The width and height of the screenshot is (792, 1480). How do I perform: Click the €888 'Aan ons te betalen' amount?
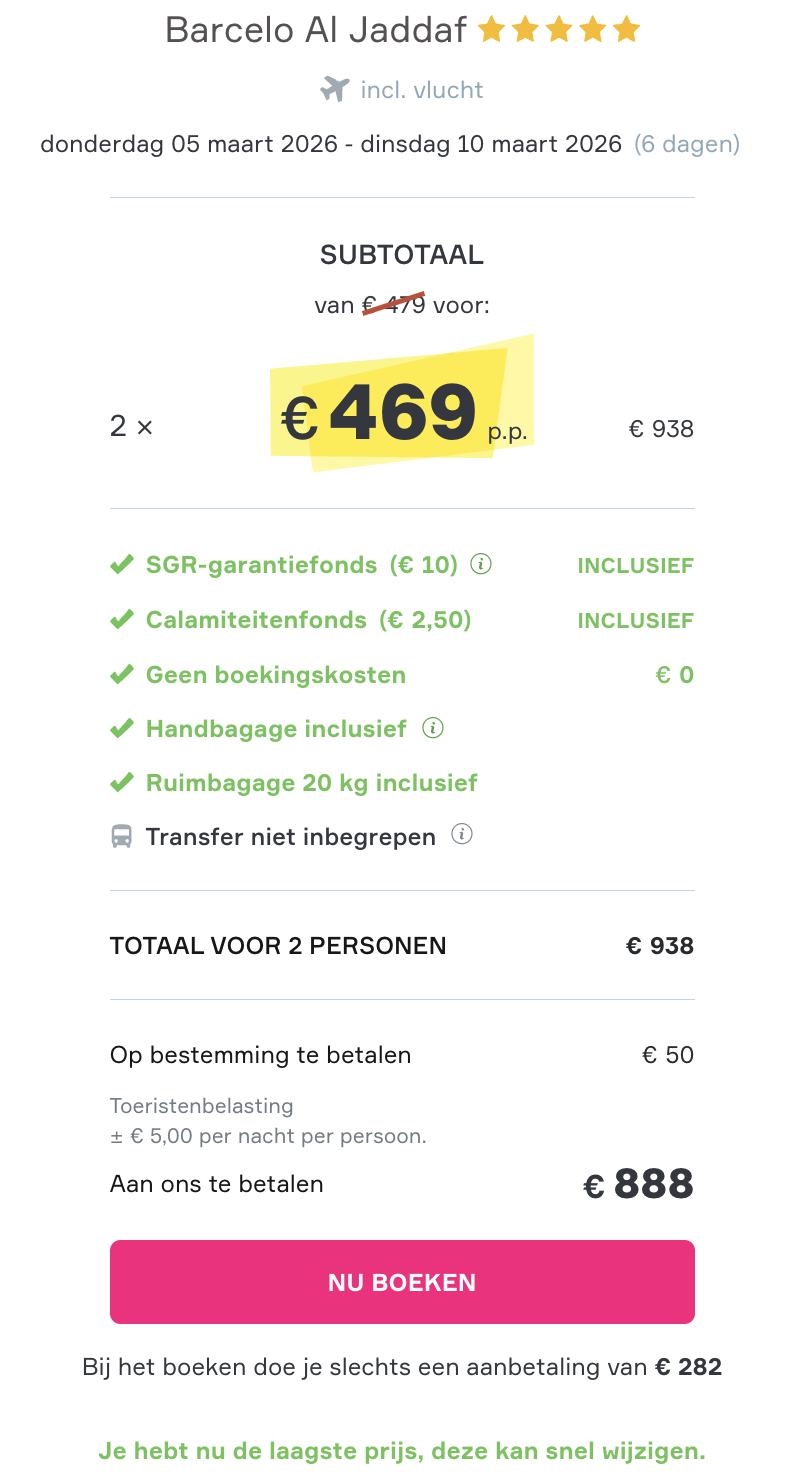click(x=637, y=1183)
